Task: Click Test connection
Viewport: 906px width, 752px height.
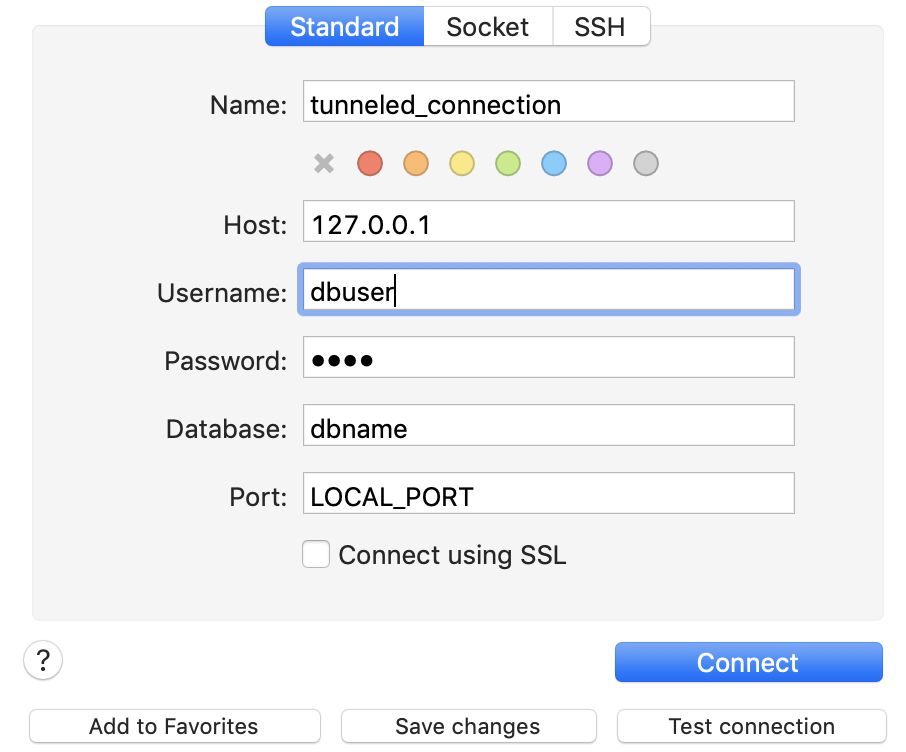Action: (x=750, y=726)
